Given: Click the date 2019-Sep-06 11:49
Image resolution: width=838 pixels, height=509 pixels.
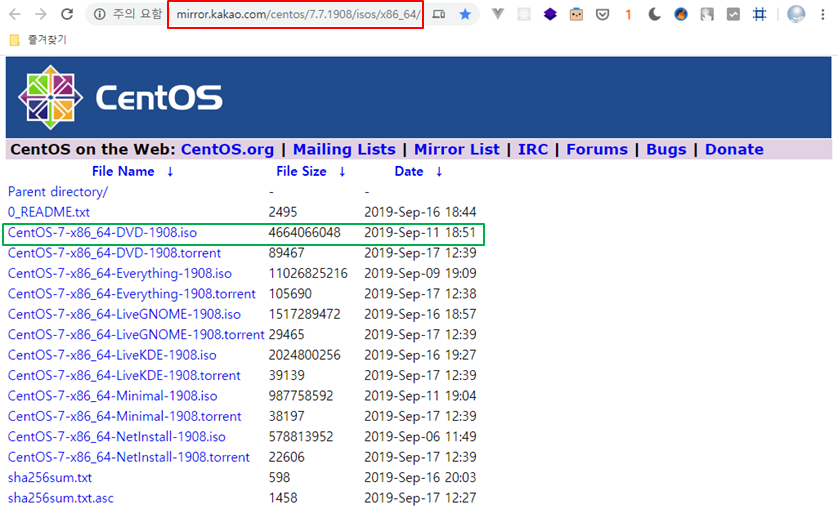Looking at the screenshot, I should (x=420, y=437).
